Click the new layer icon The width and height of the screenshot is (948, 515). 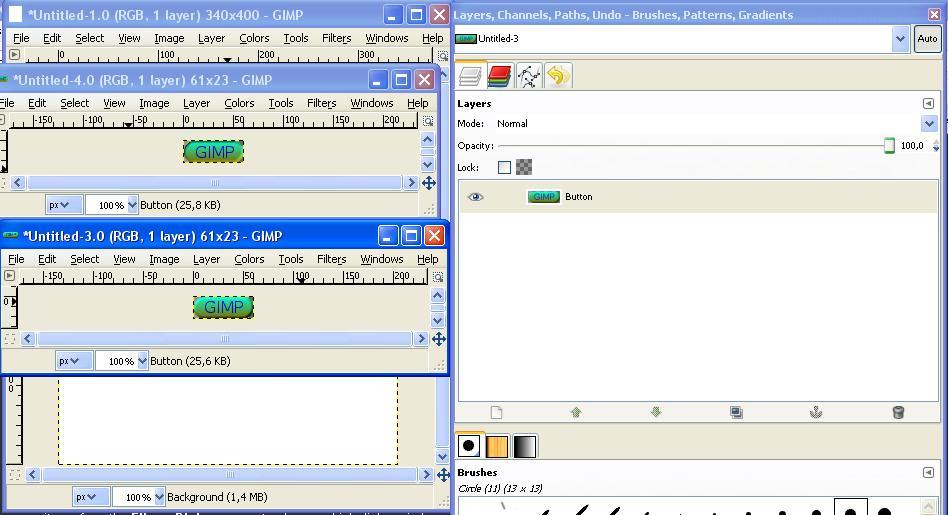(496, 412)
